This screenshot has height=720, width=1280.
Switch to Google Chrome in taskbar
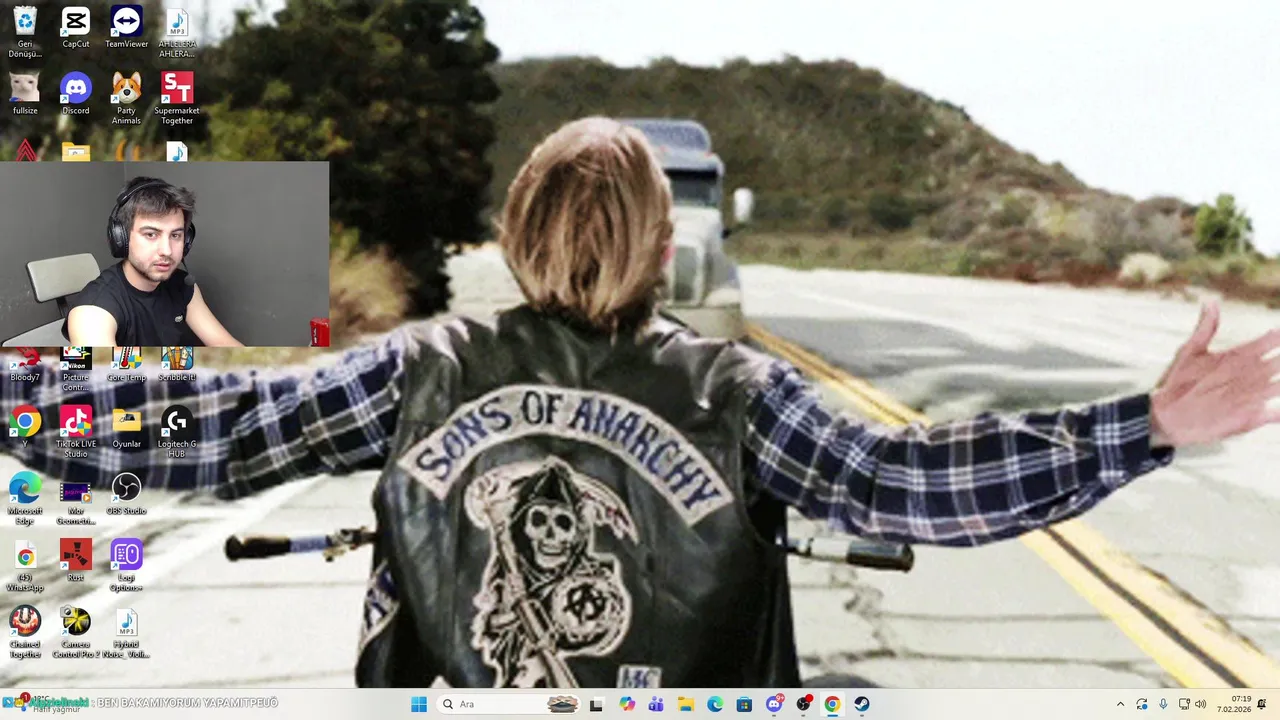[832, 704]
